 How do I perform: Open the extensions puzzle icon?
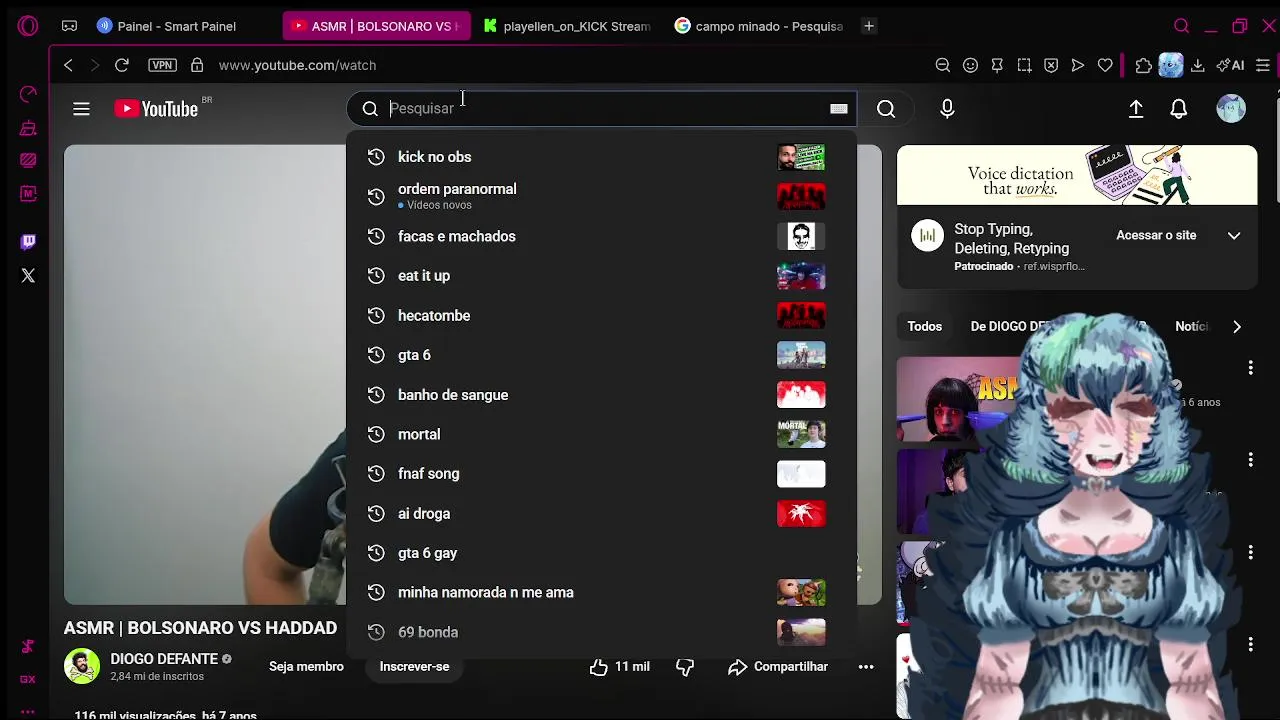[1144, 65]
